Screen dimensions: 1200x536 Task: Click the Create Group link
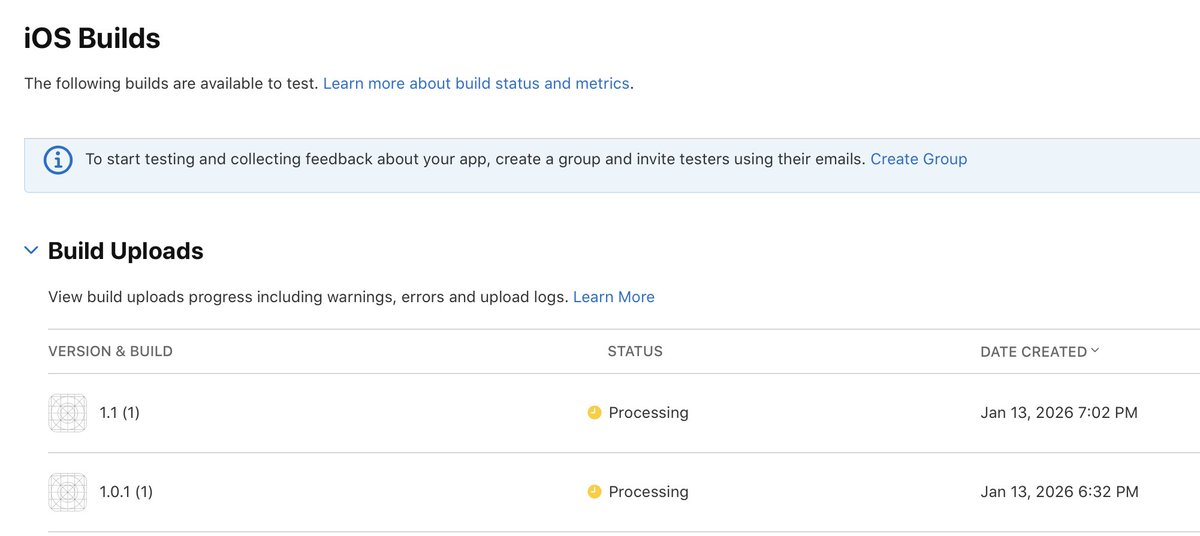918,159
